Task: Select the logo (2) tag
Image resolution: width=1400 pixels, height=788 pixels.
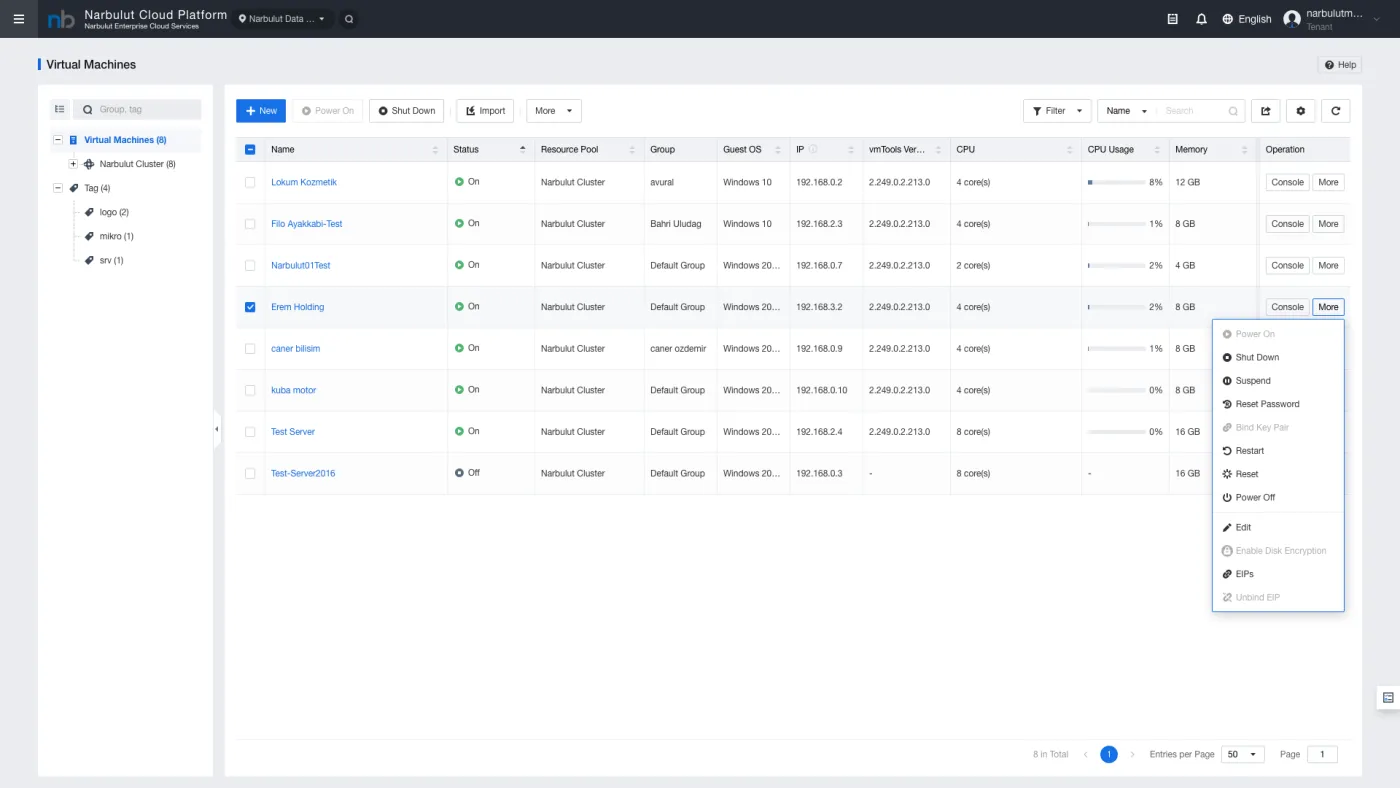Action: pyautogui.click(x=114, y=213)
